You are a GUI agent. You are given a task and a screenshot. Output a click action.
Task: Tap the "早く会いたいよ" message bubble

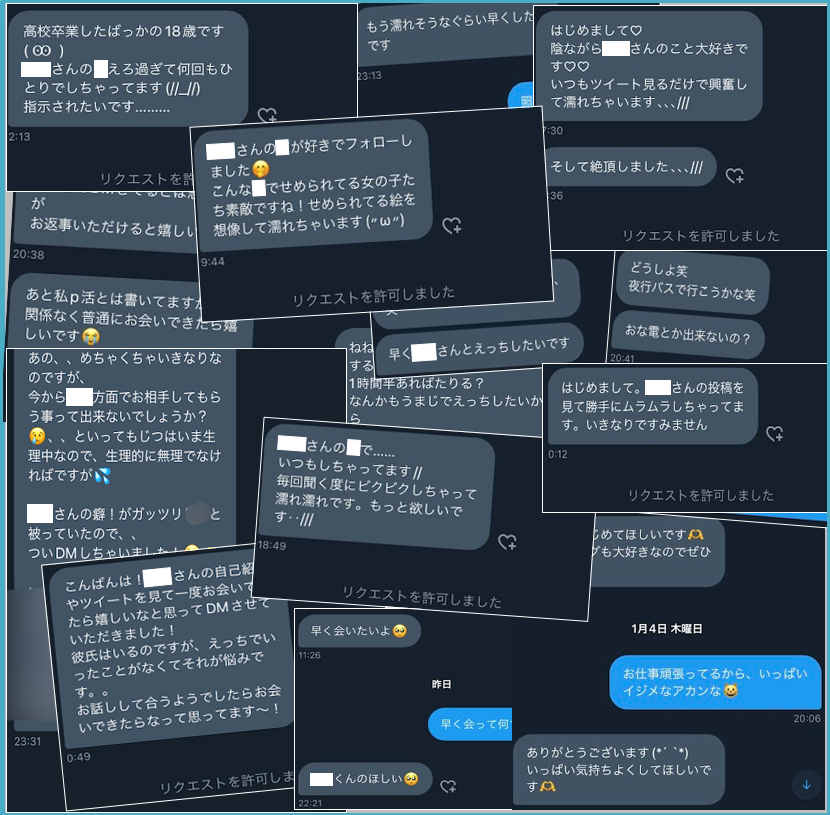click(359, 631)
